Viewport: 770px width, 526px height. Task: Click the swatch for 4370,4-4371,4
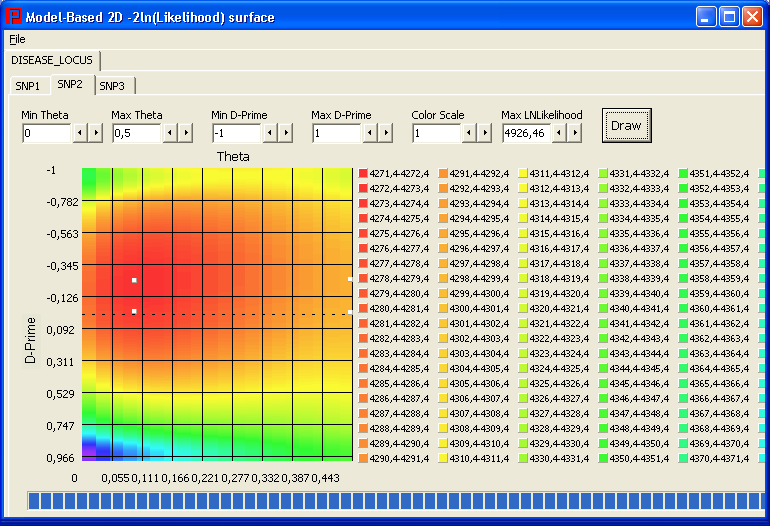(683, 459)
